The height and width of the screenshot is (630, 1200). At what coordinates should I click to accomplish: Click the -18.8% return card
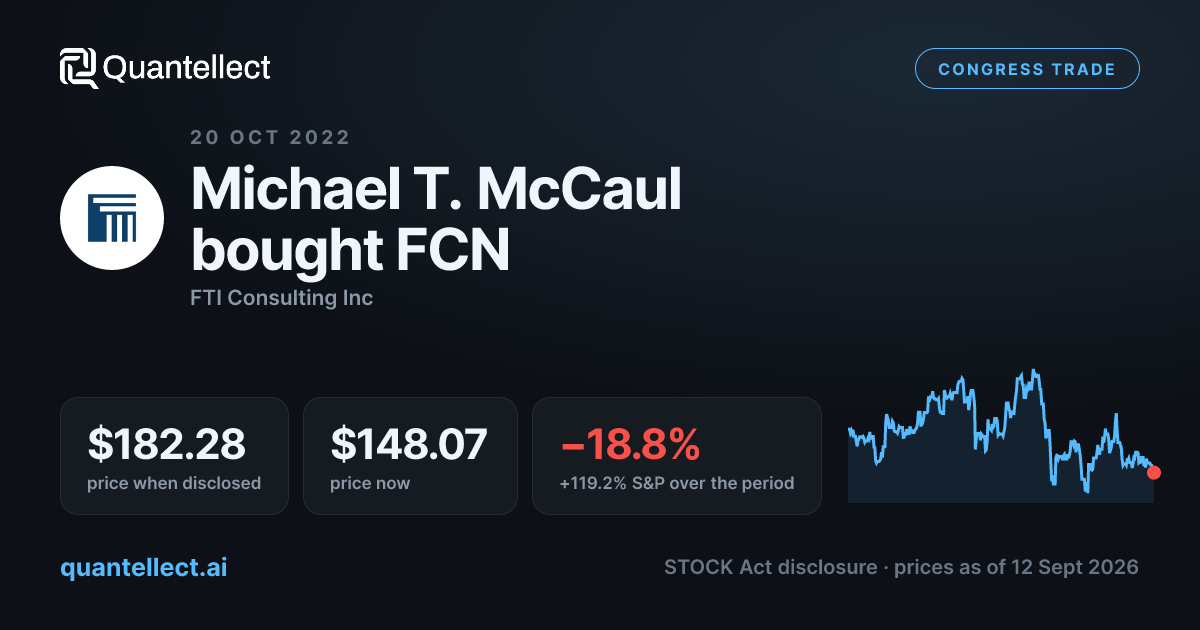677,456
